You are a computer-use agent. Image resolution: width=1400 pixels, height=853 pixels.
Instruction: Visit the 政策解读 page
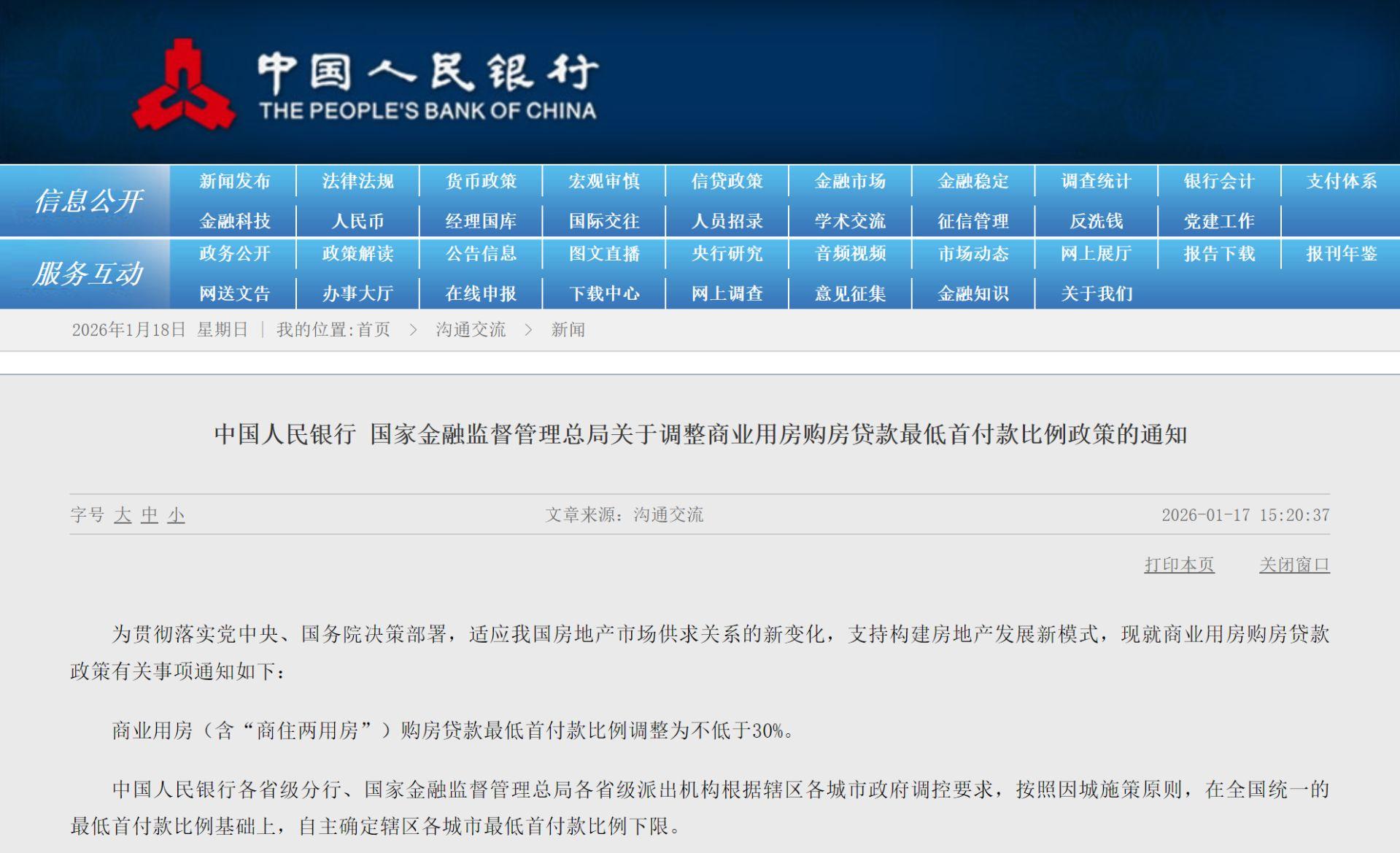coord(358,255)
